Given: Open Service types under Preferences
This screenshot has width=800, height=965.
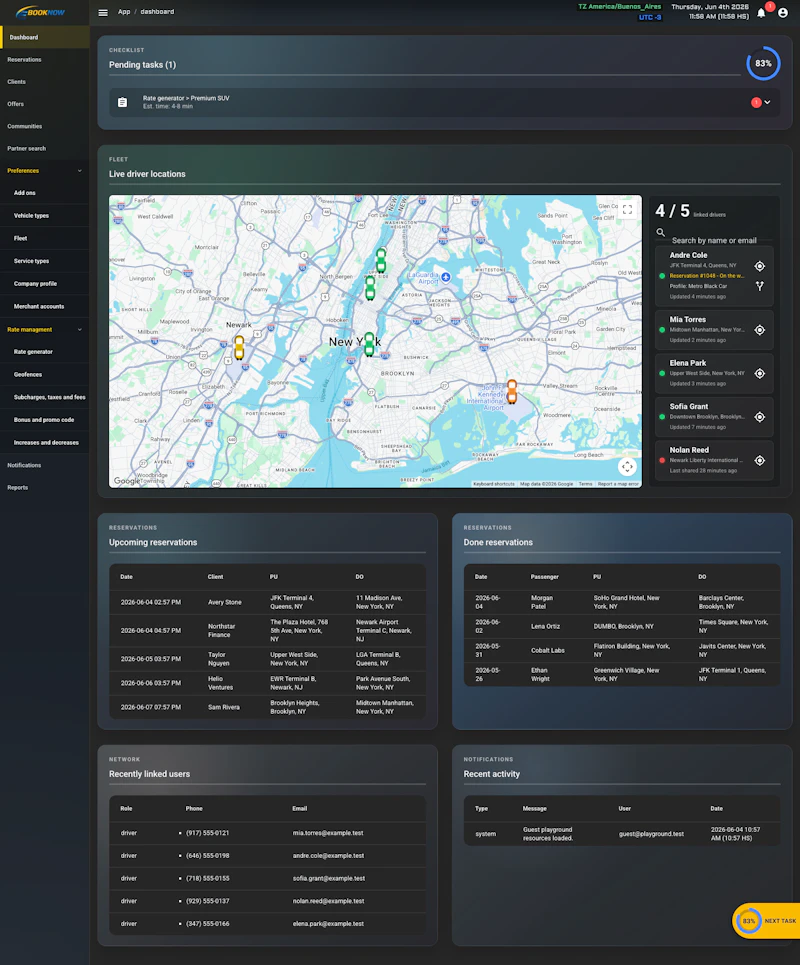Looking at the screenshot, I should click(x=44, y=261).
